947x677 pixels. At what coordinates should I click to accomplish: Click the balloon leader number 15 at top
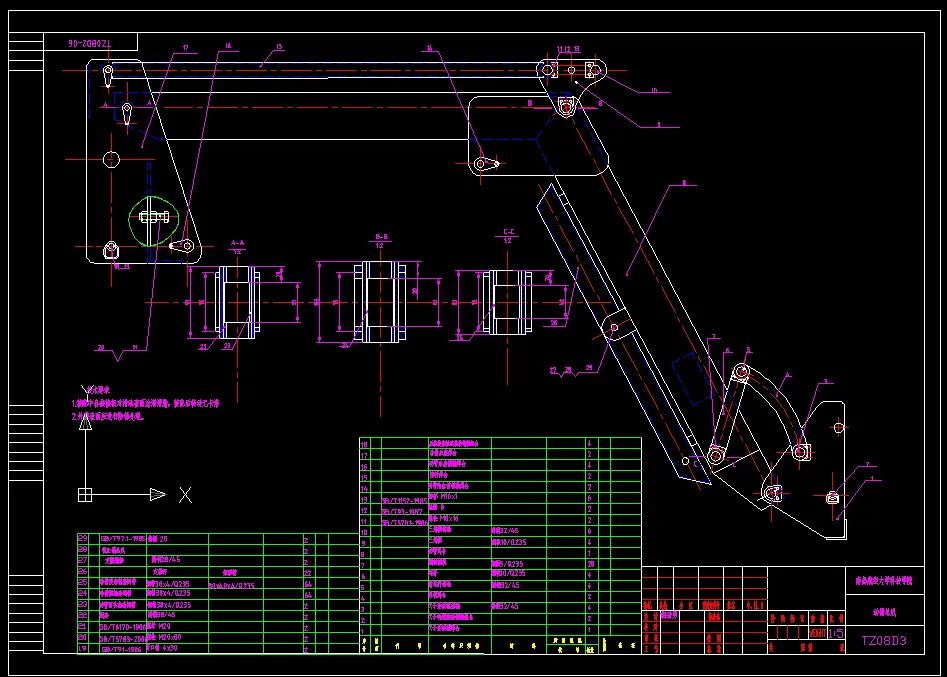(278, 46)
